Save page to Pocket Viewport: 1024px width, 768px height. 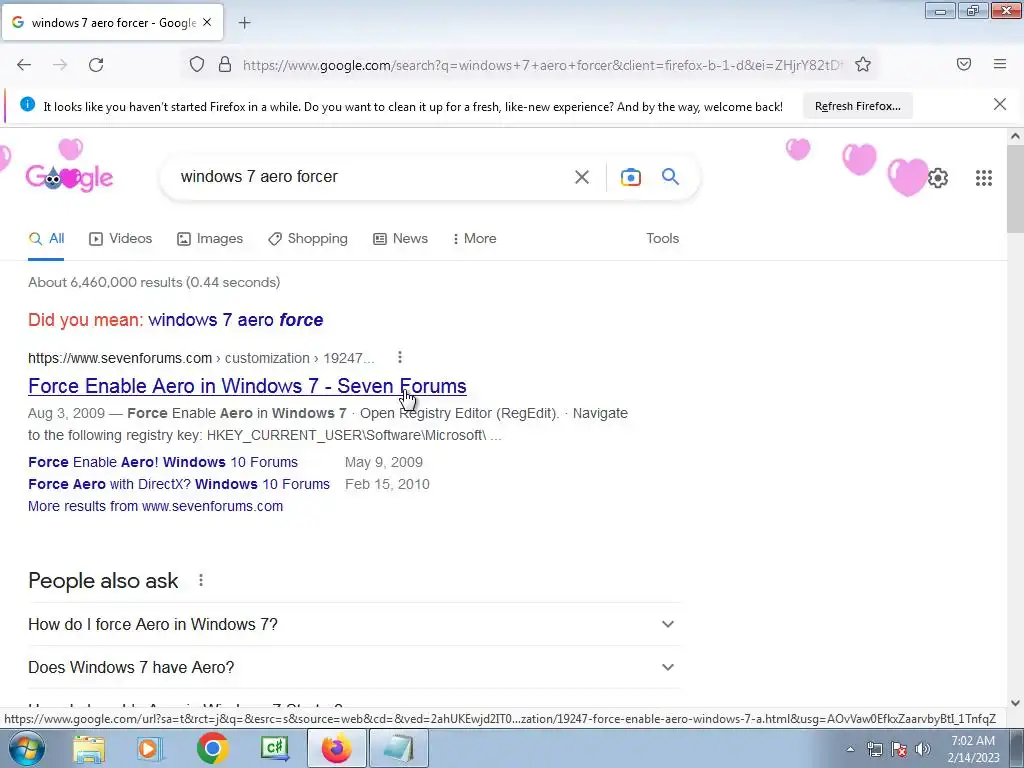click(964, 64)
